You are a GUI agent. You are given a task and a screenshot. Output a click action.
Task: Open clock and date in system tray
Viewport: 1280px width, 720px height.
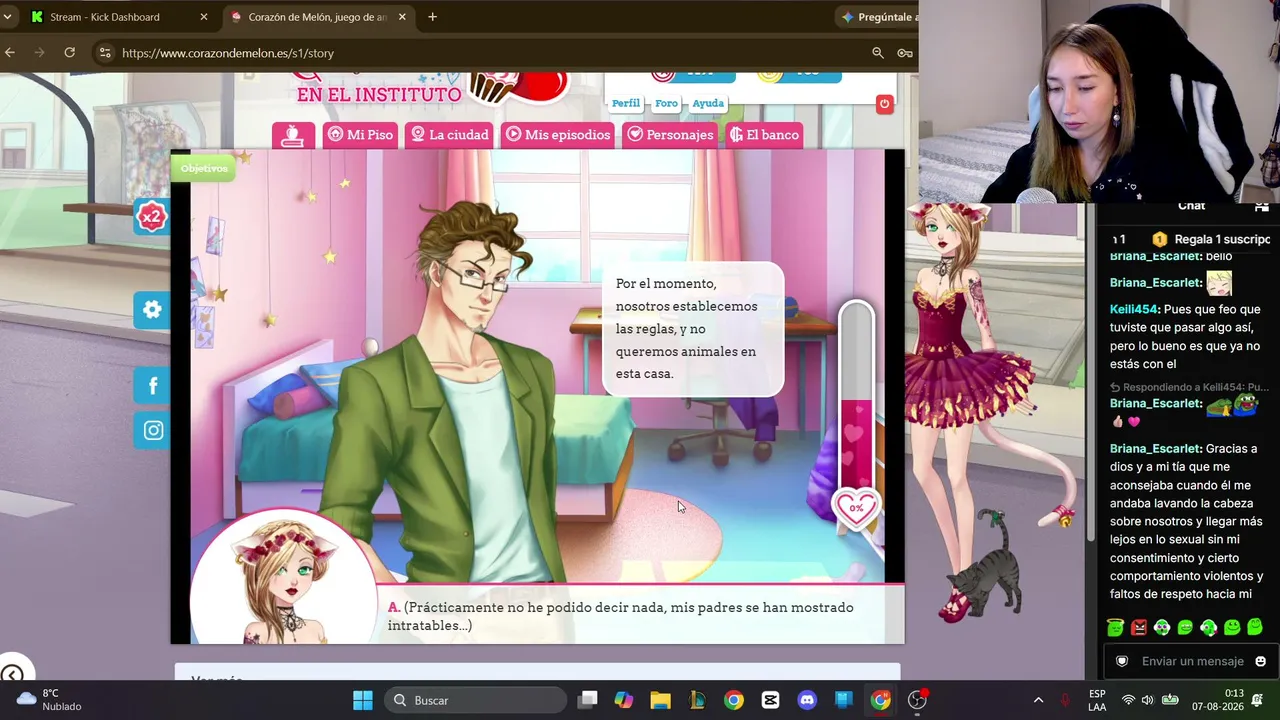[x=1217, y=700]
